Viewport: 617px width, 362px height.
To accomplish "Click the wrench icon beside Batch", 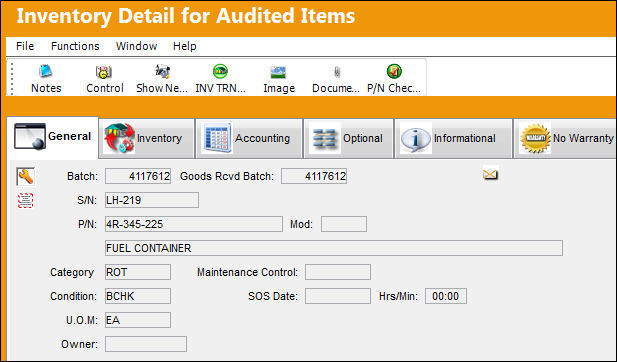I will click(26, 176).
